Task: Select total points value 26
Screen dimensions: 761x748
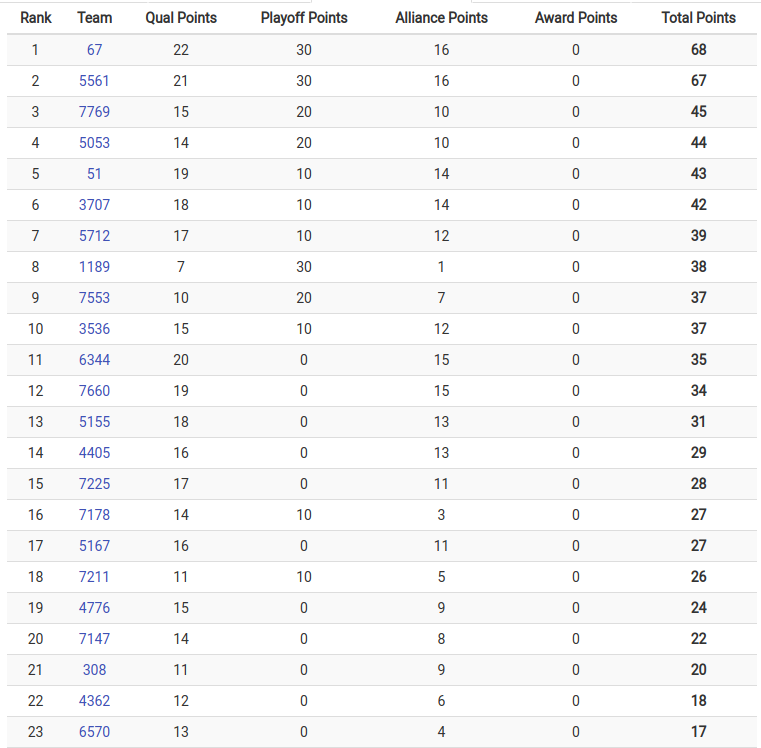Action: (x=698, y=577)
